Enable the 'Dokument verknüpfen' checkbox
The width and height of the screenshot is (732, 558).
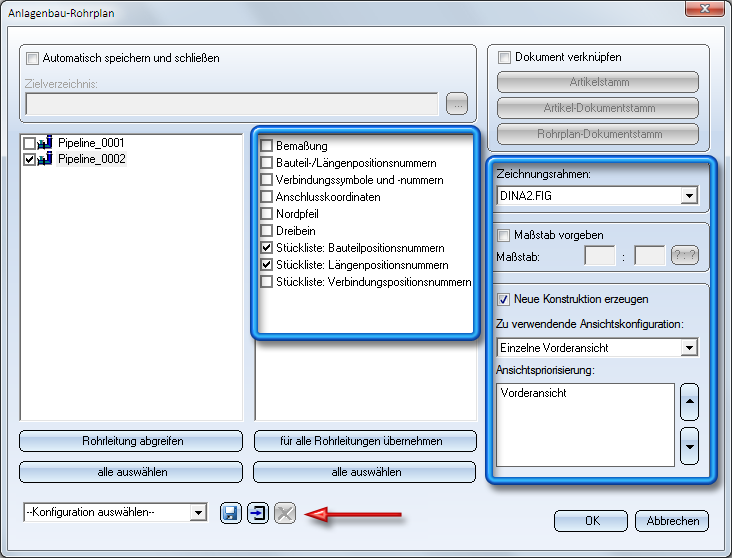[504, 57]
